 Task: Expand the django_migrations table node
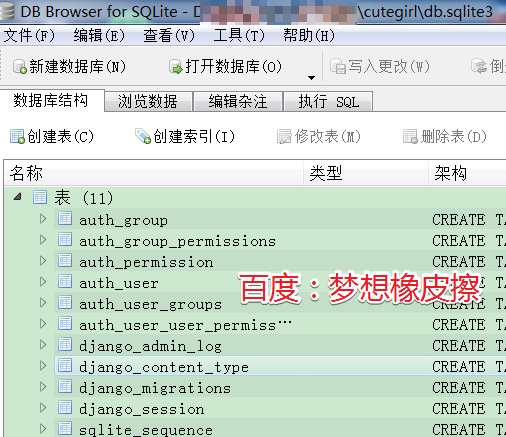43,387
